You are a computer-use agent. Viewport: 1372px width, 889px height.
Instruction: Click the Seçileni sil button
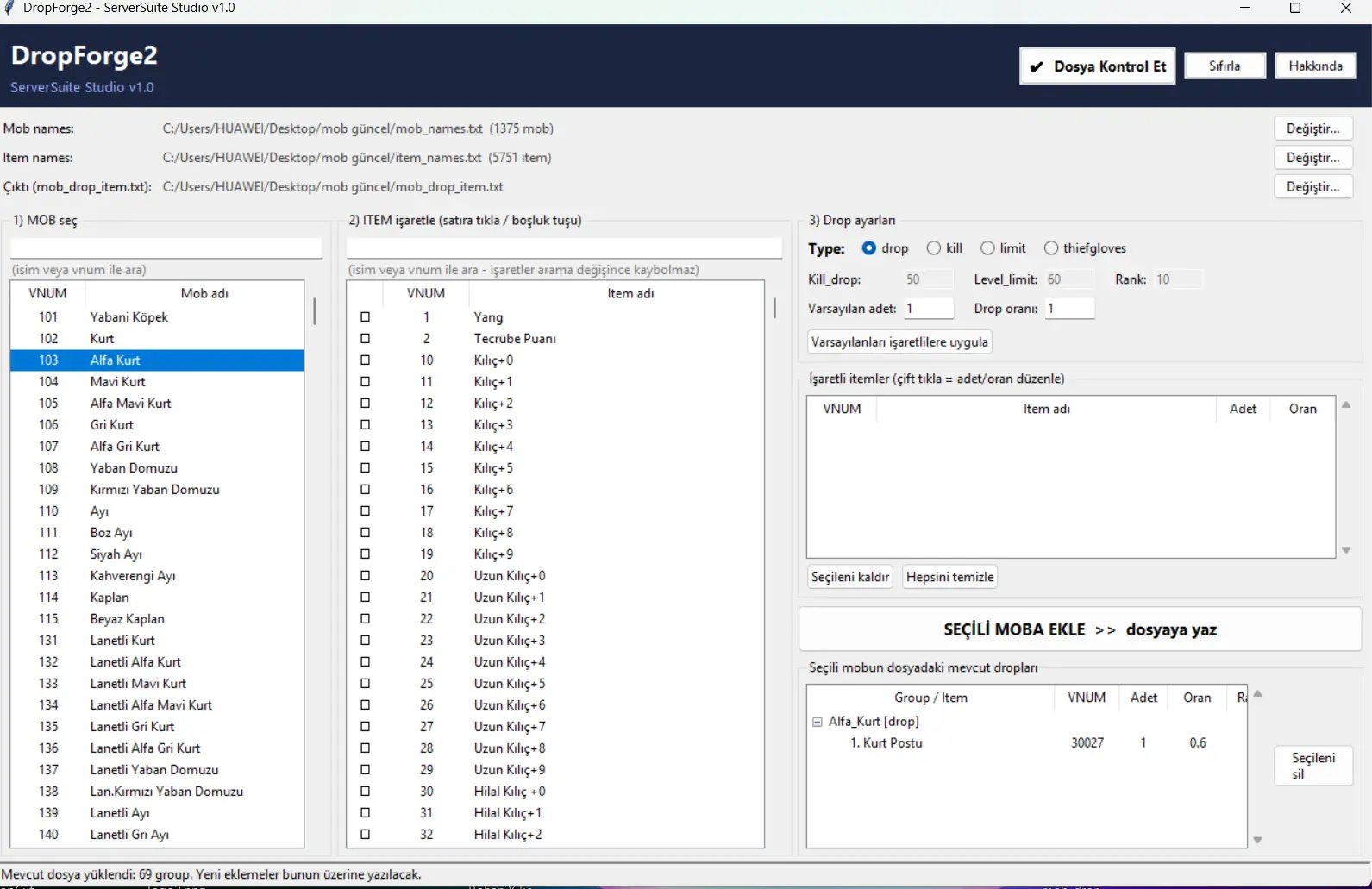[1313, 766]
